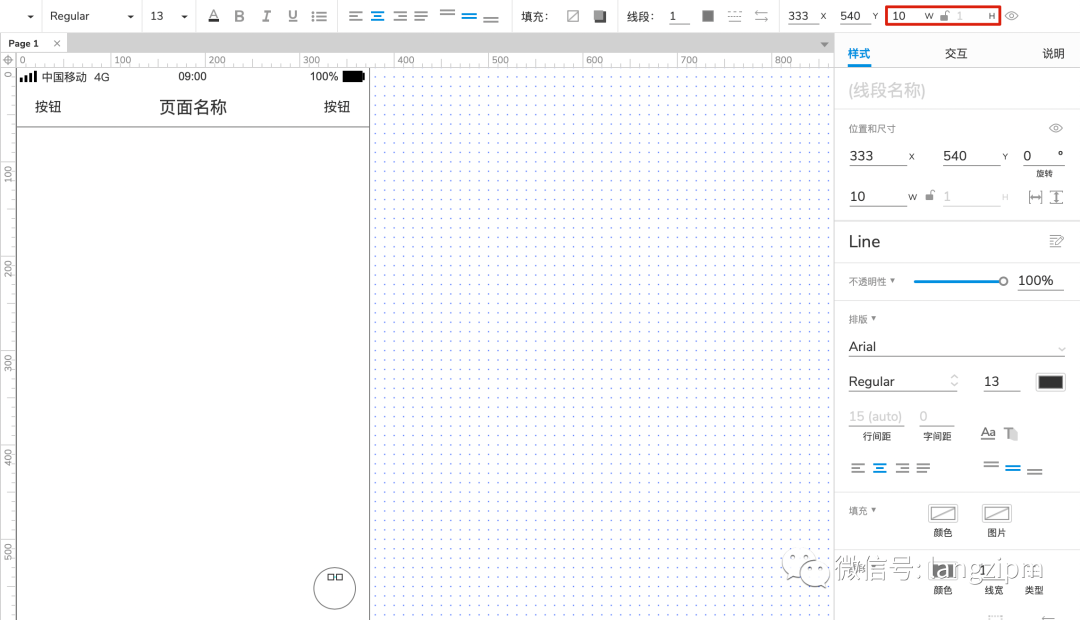Toggle underline formatting
The width and height of the screenshot is (1080, 620).
(x=293, y=16)
